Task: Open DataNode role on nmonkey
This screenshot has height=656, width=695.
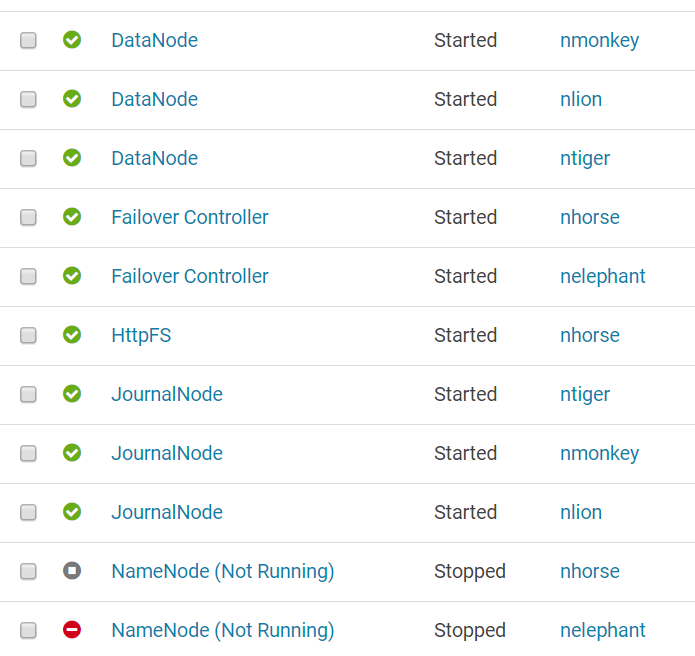Action: [154, 40]
